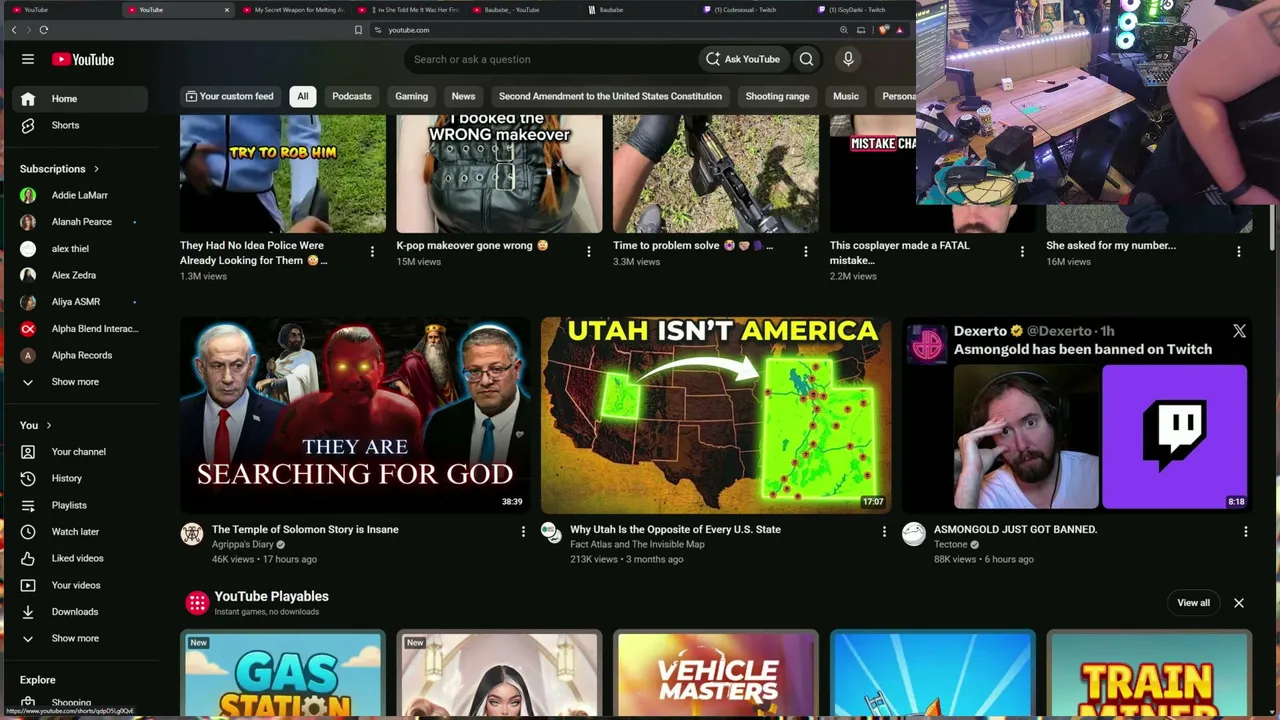Open the Aliya ASMR subscription

pos(80,302)
